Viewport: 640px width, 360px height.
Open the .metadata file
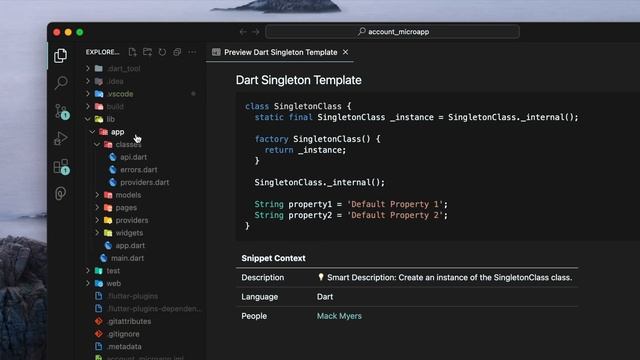pos(124,347)
